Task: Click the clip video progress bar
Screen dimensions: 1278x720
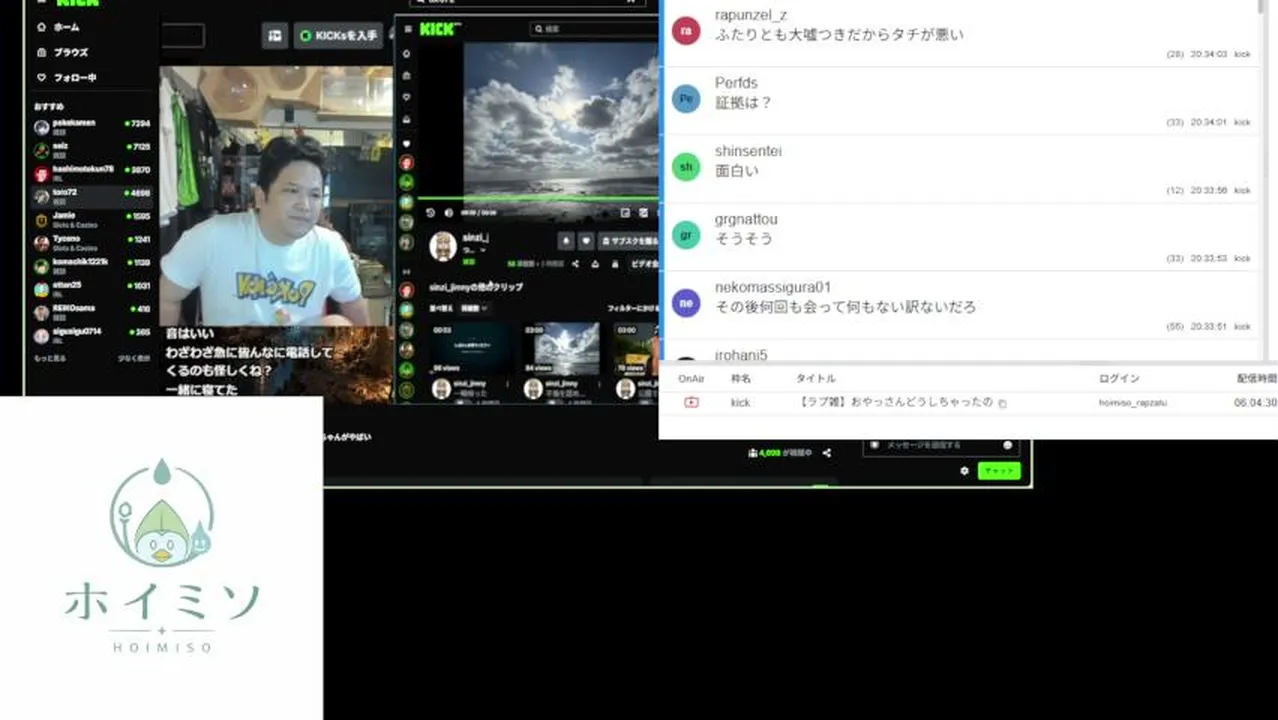Action: click(x=538, y=198)
